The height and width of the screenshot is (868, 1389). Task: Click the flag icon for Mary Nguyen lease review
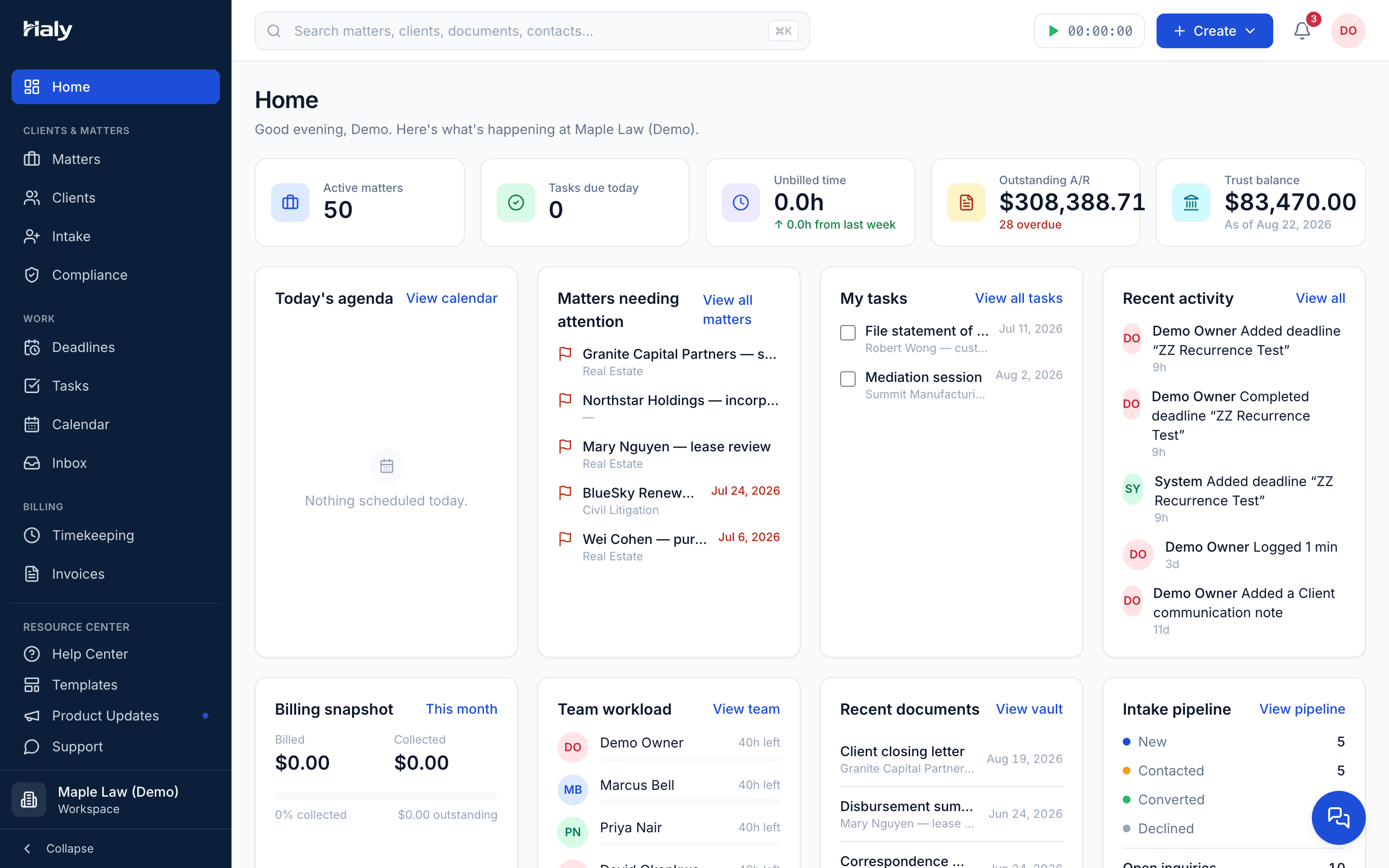point(565,446)
